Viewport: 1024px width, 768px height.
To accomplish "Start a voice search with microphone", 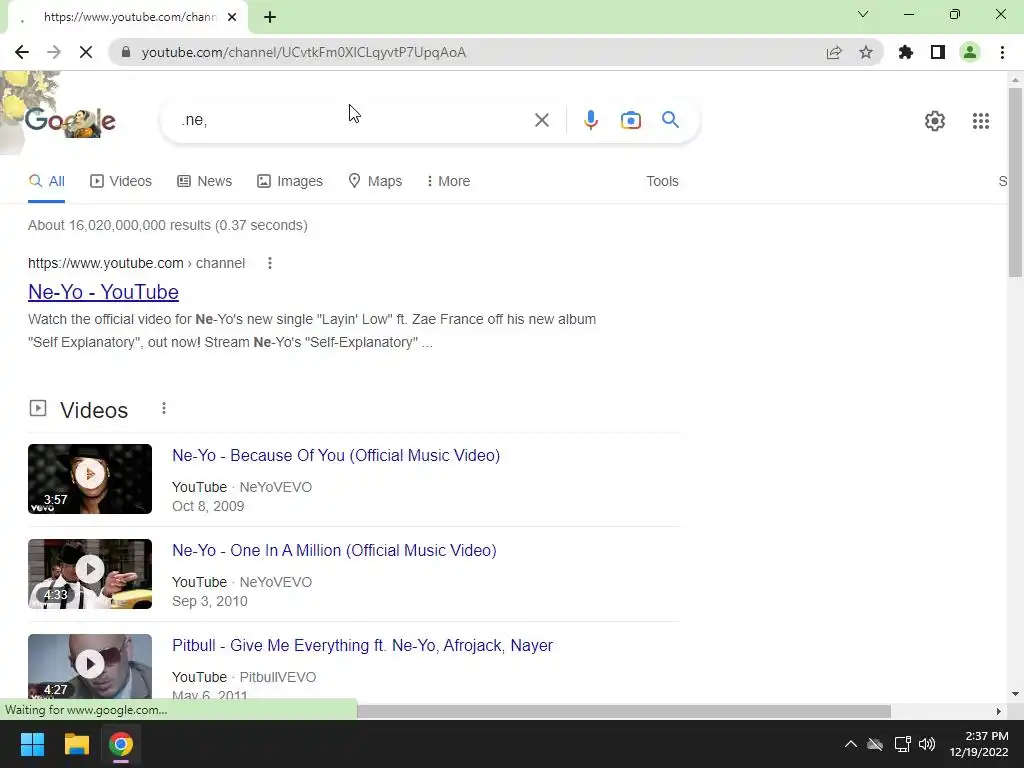I will point(590,120).
